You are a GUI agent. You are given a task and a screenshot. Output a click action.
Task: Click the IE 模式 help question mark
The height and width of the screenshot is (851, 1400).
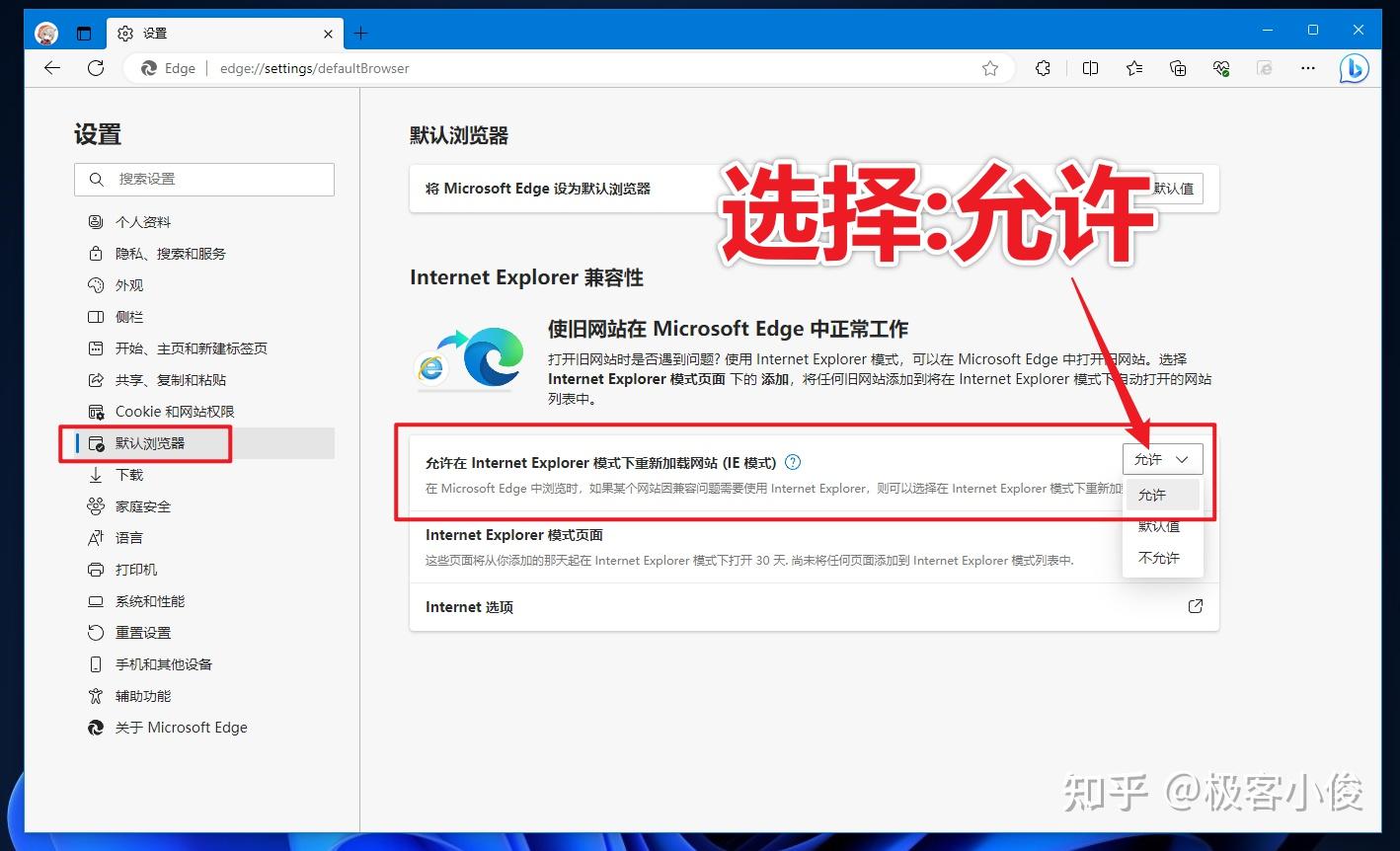792,462
